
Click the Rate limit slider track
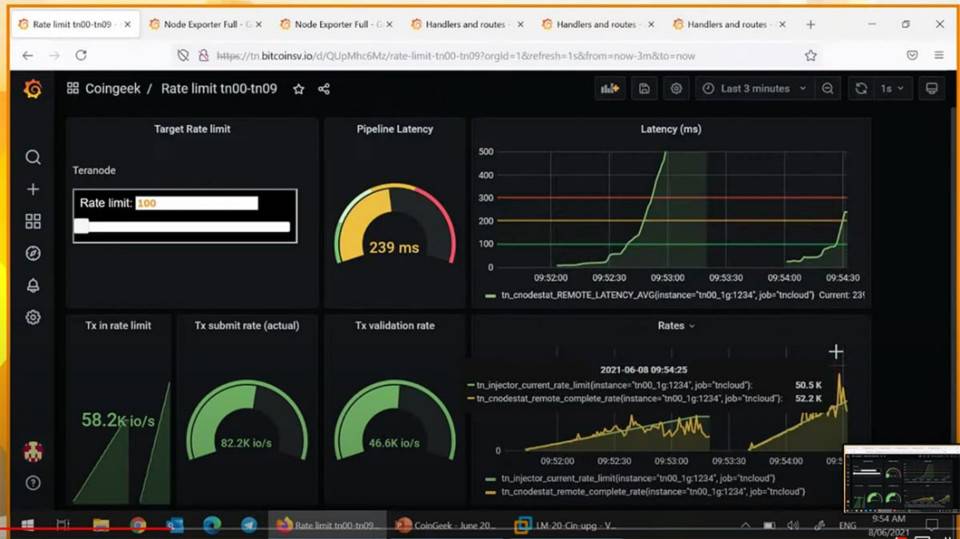184,227
